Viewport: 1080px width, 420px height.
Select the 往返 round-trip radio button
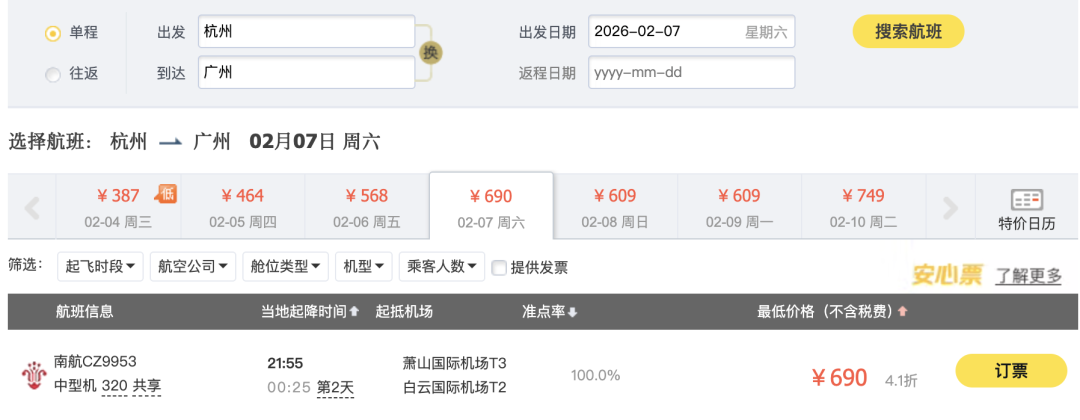tap(53, 74)
